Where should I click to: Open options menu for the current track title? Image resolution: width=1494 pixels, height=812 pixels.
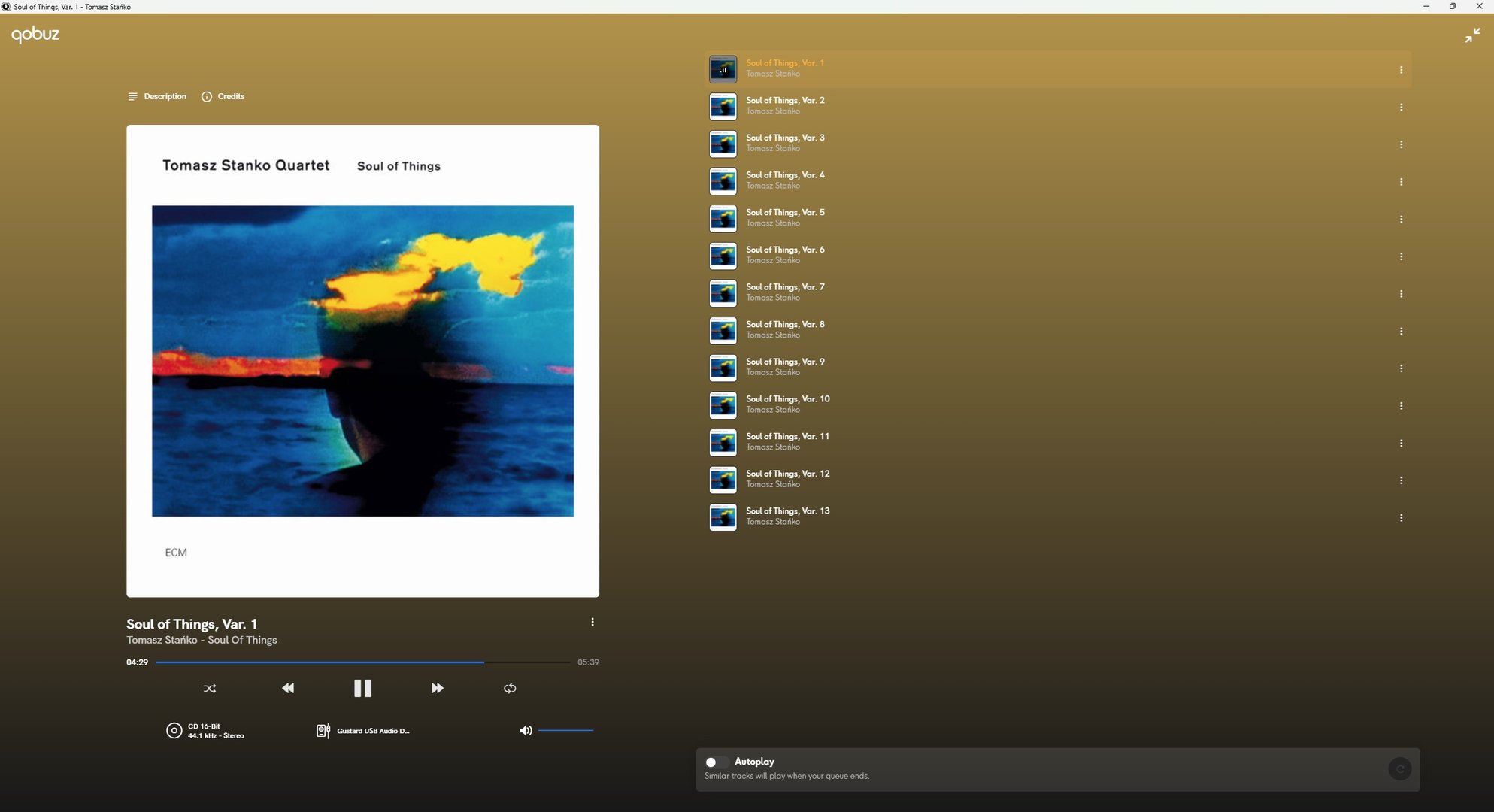(x=592, y=622)
